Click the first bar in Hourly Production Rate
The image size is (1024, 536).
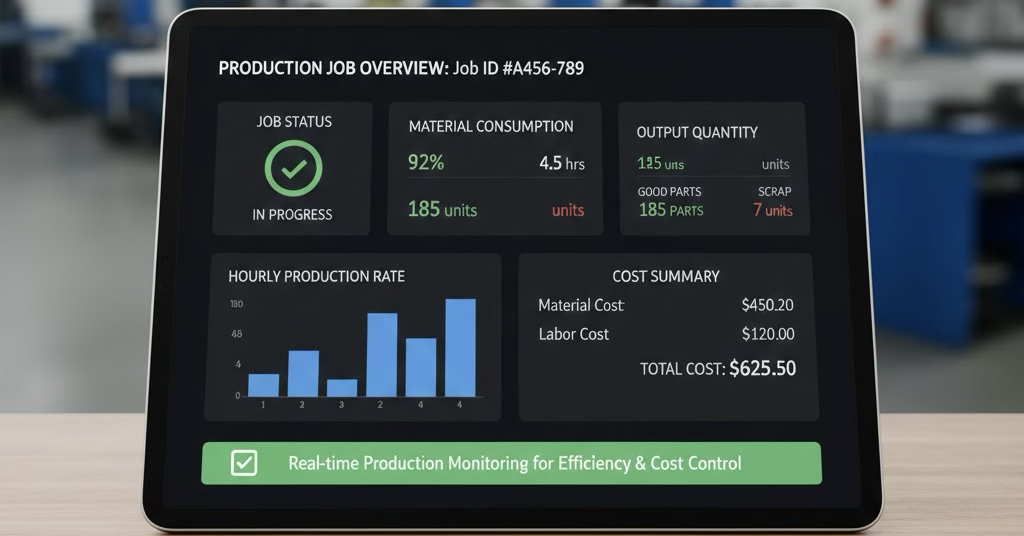click(x=263, y=384)
